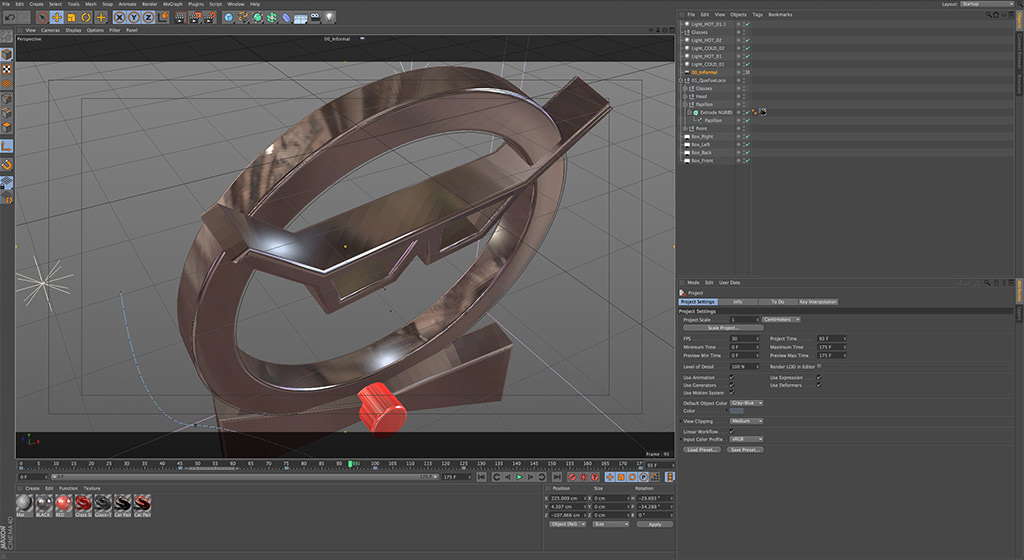The height and width of the screenshot is (560, 1024).
Task: Toggle the Linear Workflow checkbox
Action: [731, 431]
